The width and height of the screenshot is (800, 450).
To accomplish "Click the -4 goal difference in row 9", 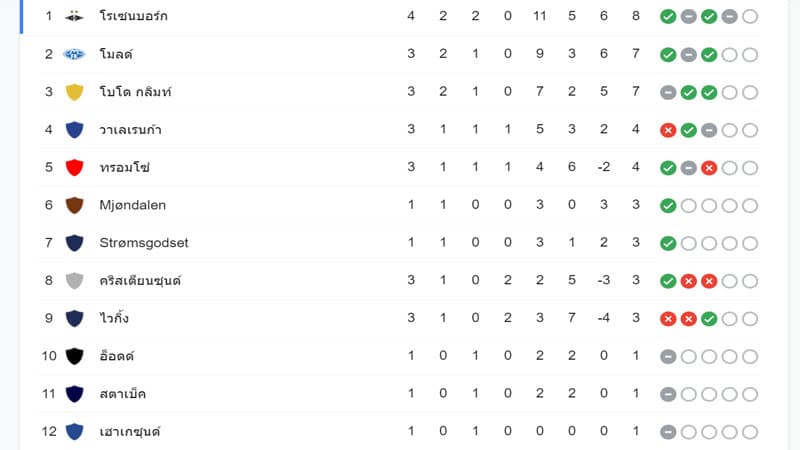I will tap(604, 318).
